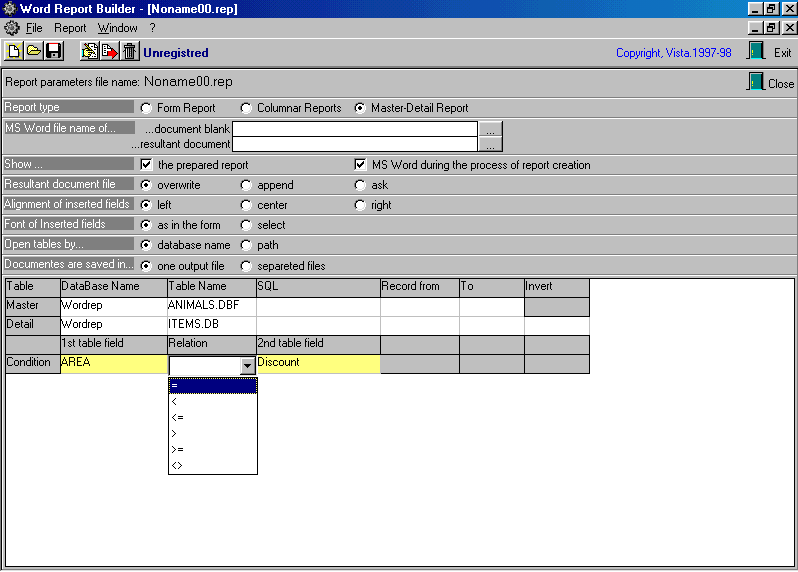Select the Form Report radio button
The height and width of the screenshot is (572, 798).
click(x=147, y=108)
